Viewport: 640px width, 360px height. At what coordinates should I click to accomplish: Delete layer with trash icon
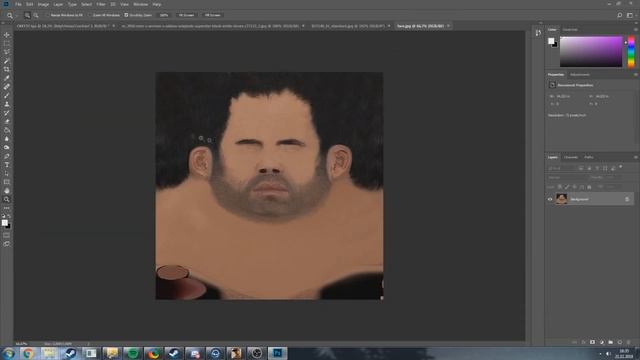pos(629,342)
